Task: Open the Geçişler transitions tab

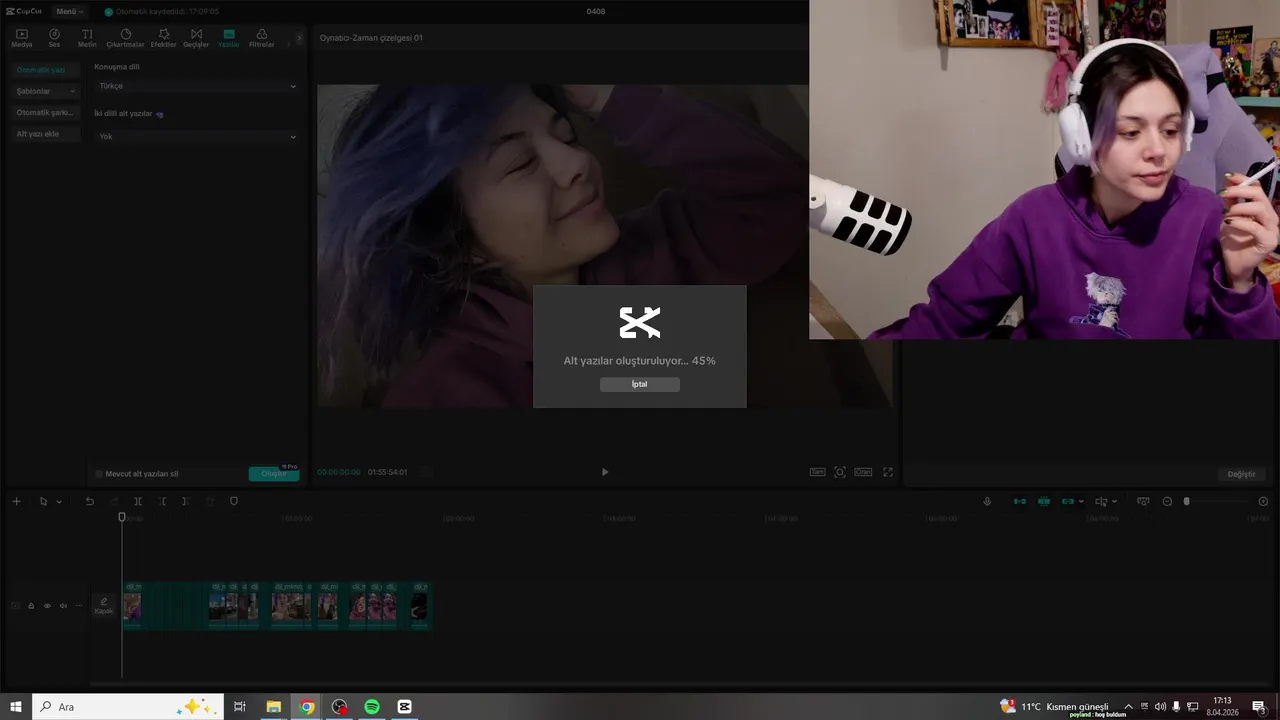Action: [x=196, y=38]
